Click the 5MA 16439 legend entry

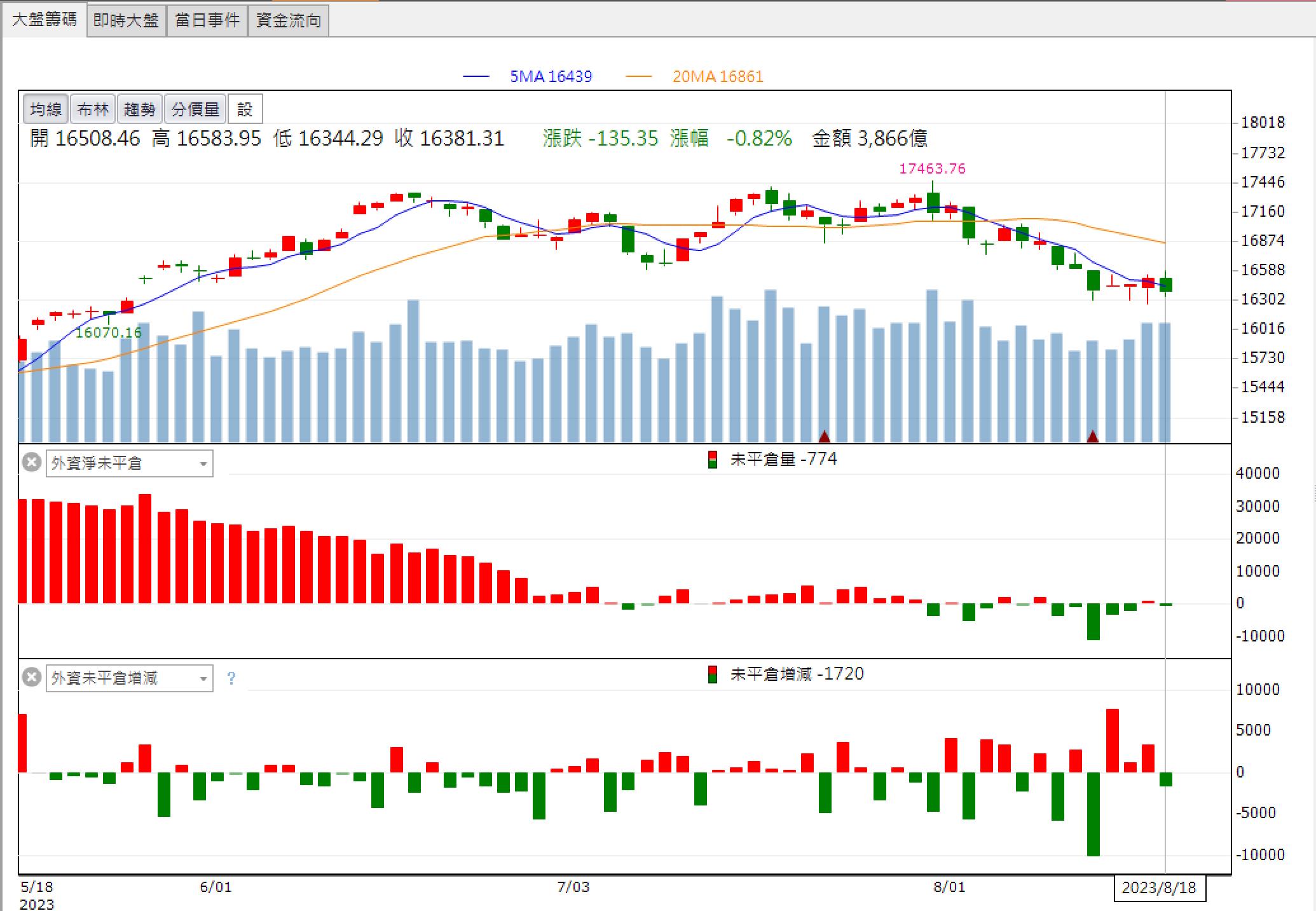point(528,76)
